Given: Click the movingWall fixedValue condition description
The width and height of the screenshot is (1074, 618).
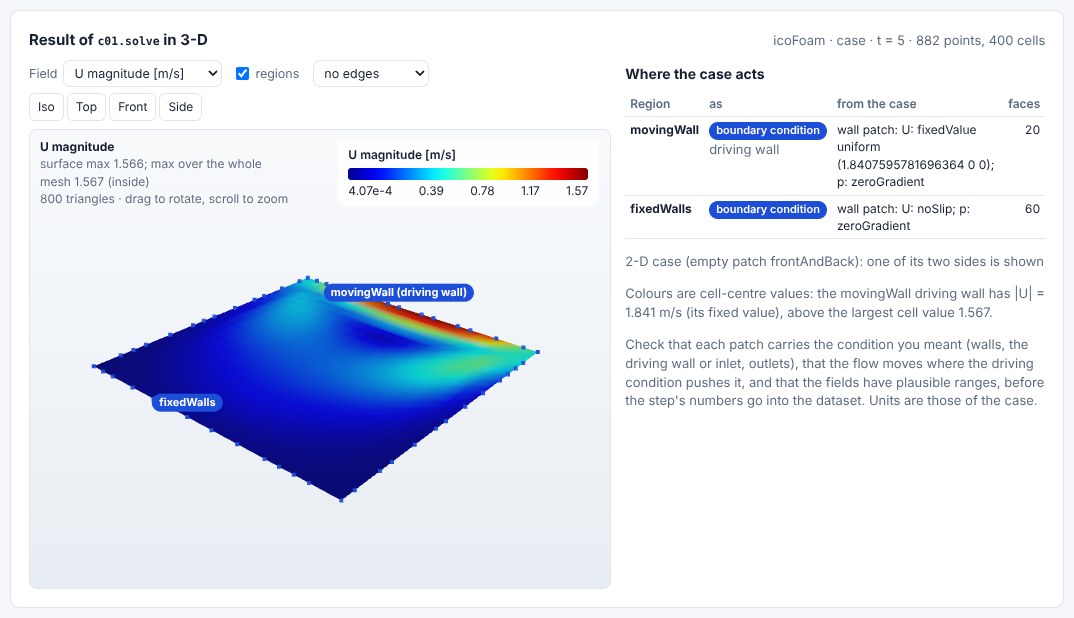Looking at the screenshot, I should (x=915, y=156).
